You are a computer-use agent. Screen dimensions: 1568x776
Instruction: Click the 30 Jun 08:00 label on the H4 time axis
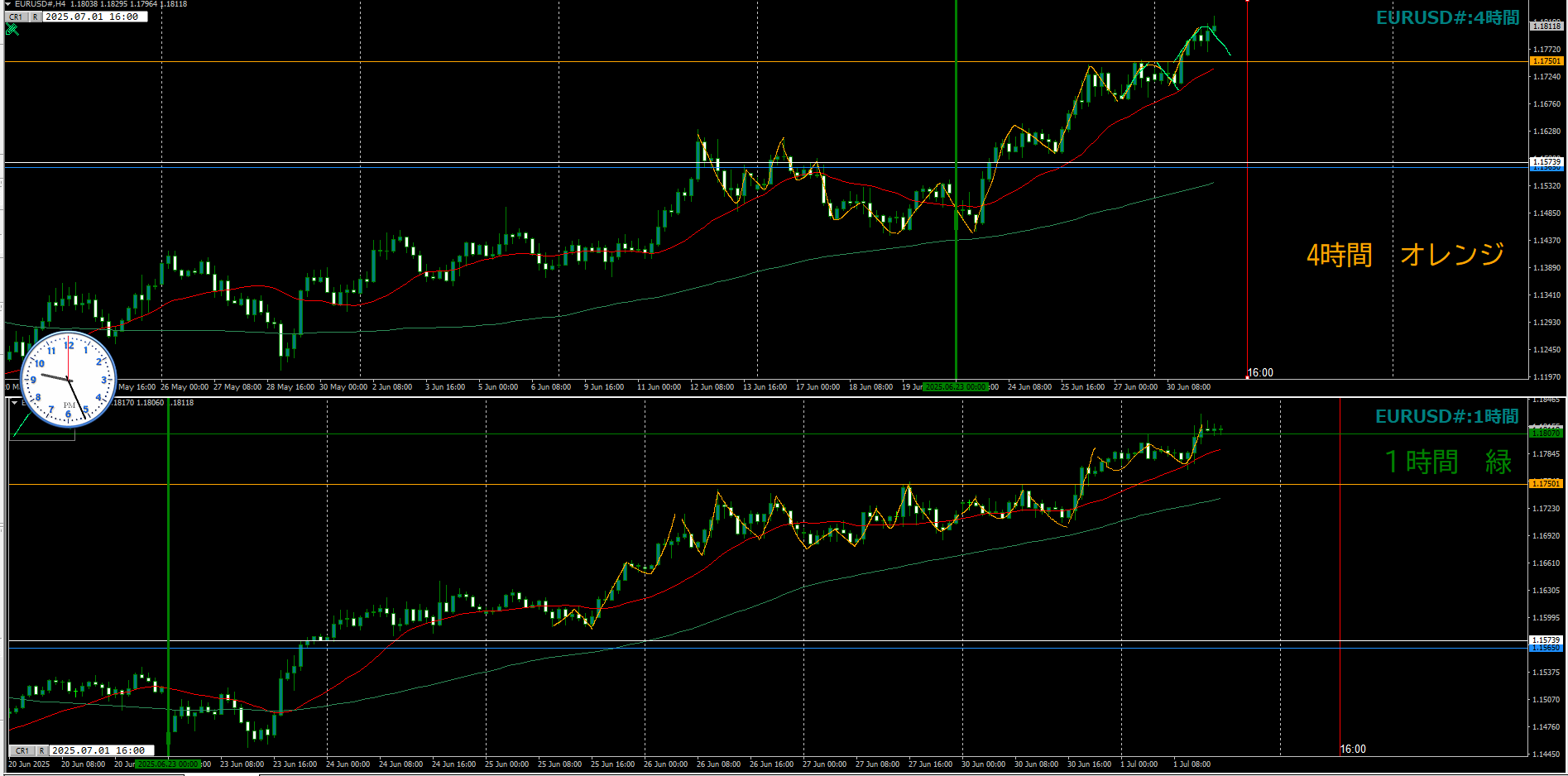(1188, 386)
